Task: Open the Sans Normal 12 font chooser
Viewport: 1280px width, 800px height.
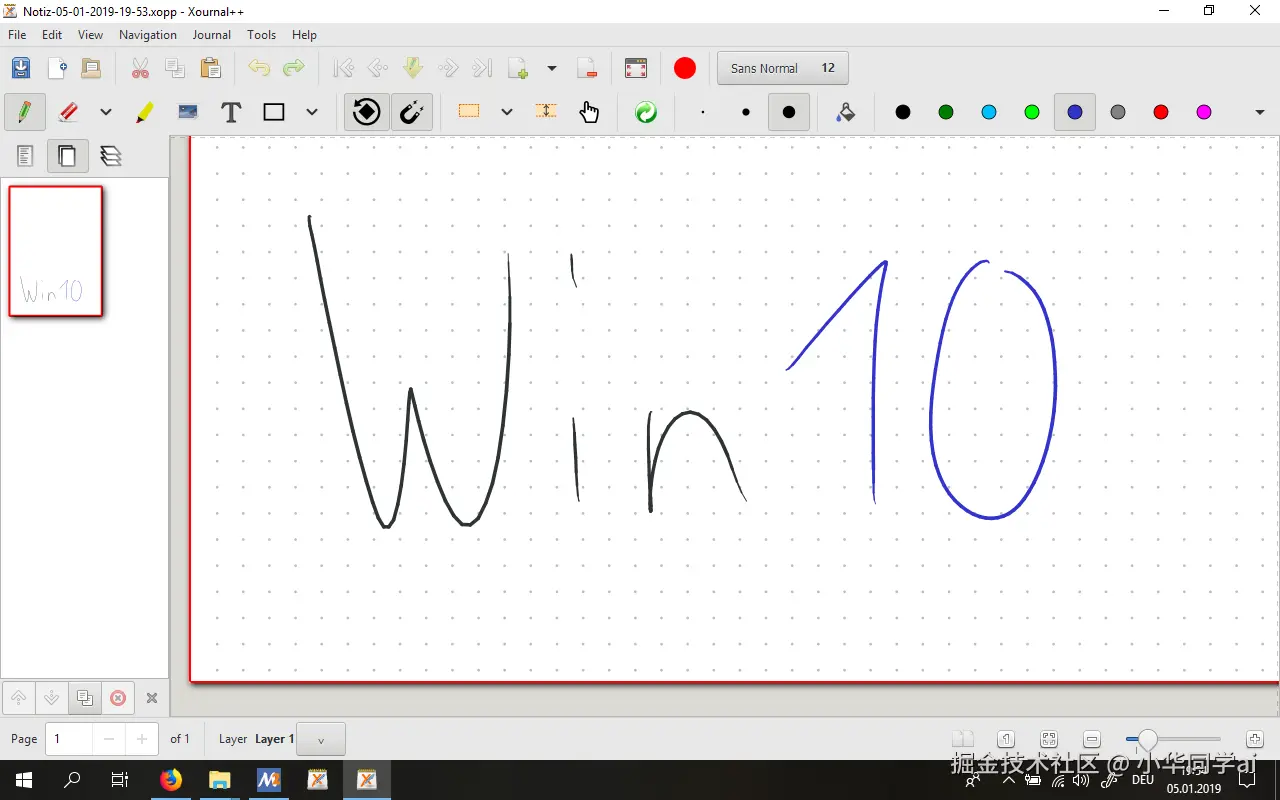Action: click(x=783, y=68)
